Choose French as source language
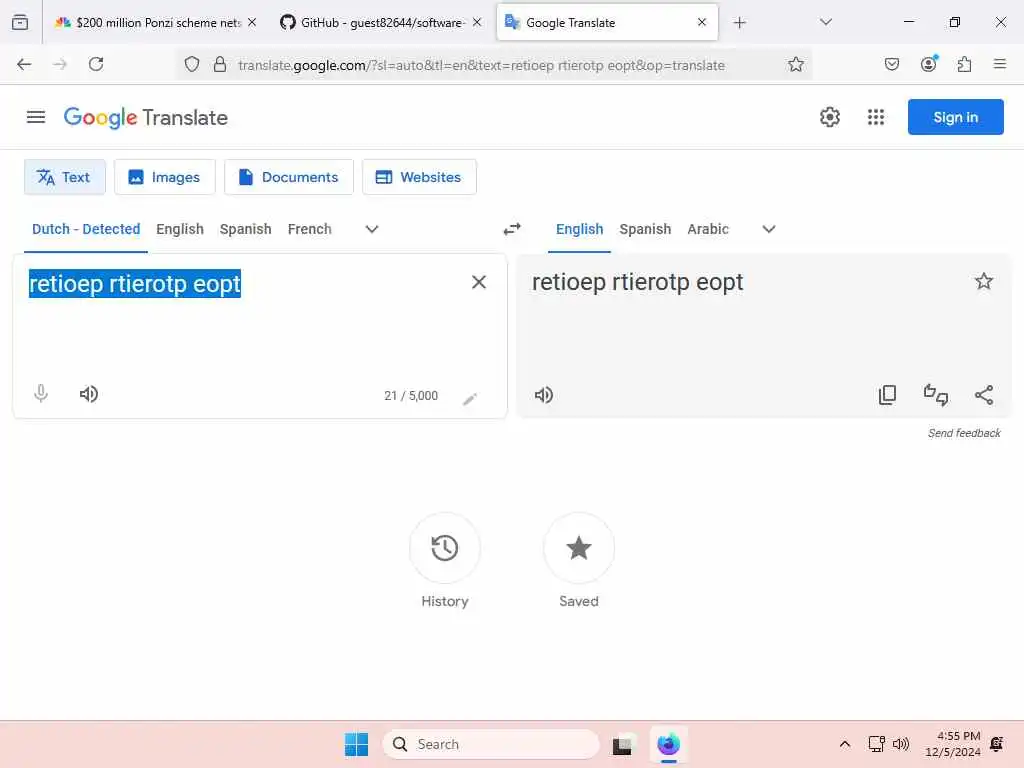 (310, 229)
